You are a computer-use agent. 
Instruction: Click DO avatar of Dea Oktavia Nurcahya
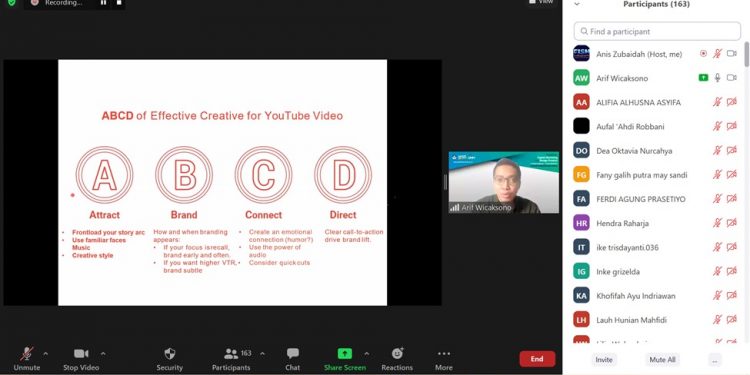click(x=581, y=150)
